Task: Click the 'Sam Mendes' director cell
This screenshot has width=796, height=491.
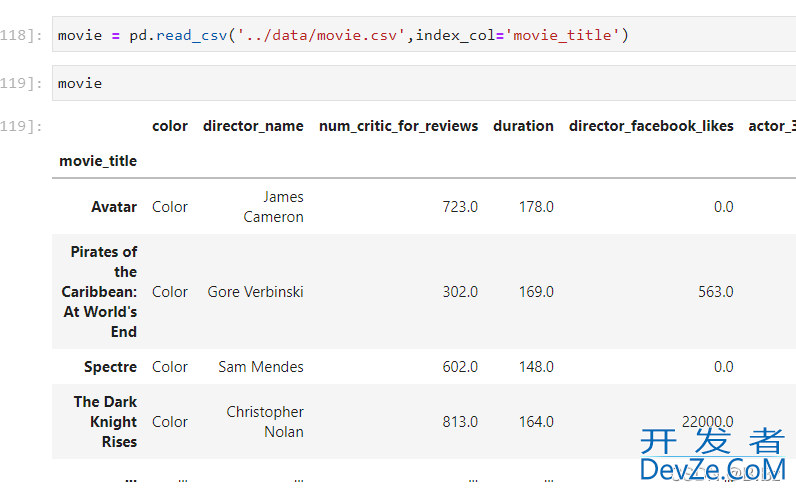Action: pos(261,367)
